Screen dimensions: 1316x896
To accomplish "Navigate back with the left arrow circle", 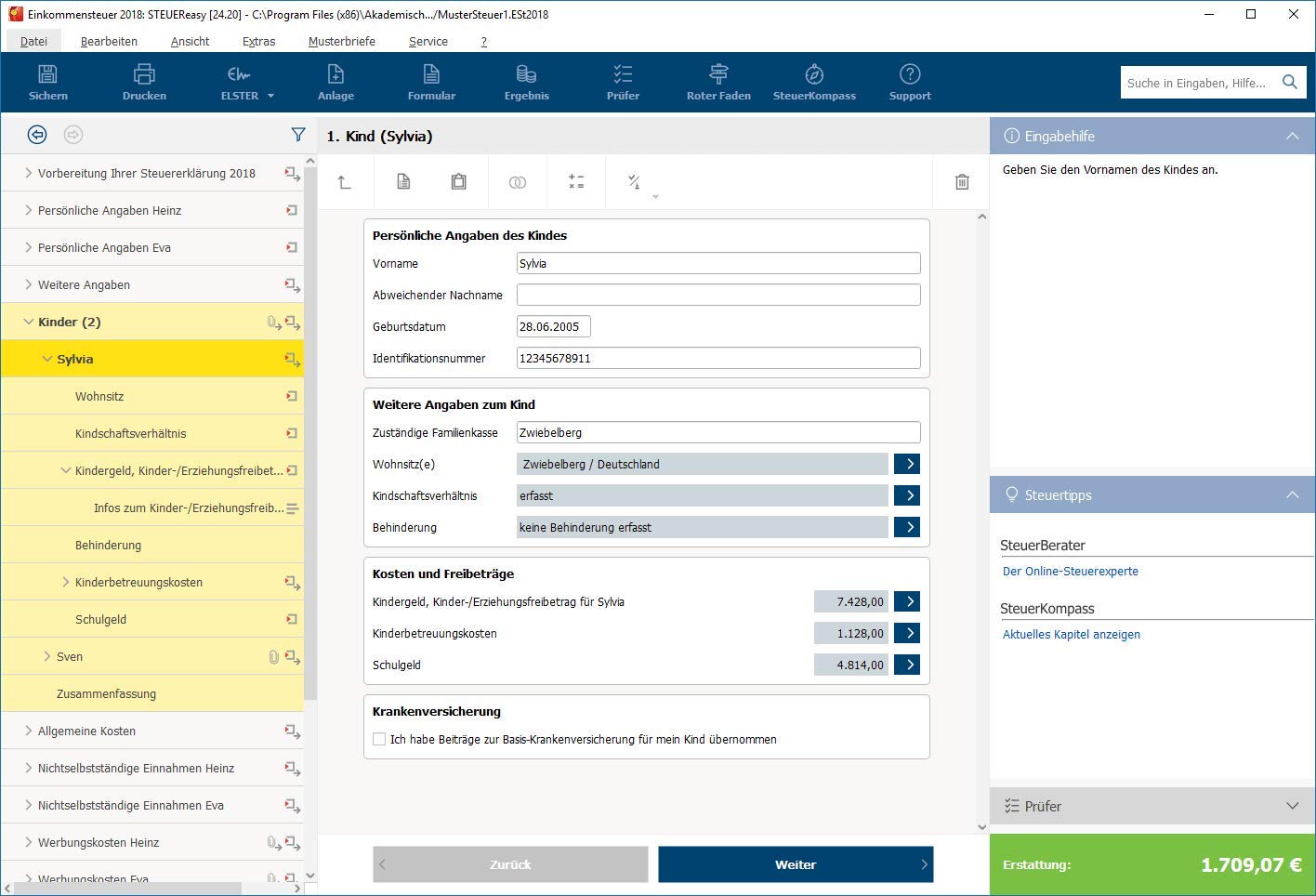I will [x=37, y=135].
